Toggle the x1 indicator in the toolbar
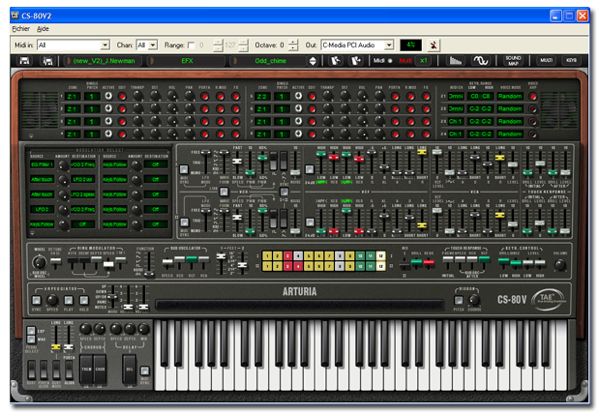The width and height of the screenshot is (600, 416). coord(423,60)
